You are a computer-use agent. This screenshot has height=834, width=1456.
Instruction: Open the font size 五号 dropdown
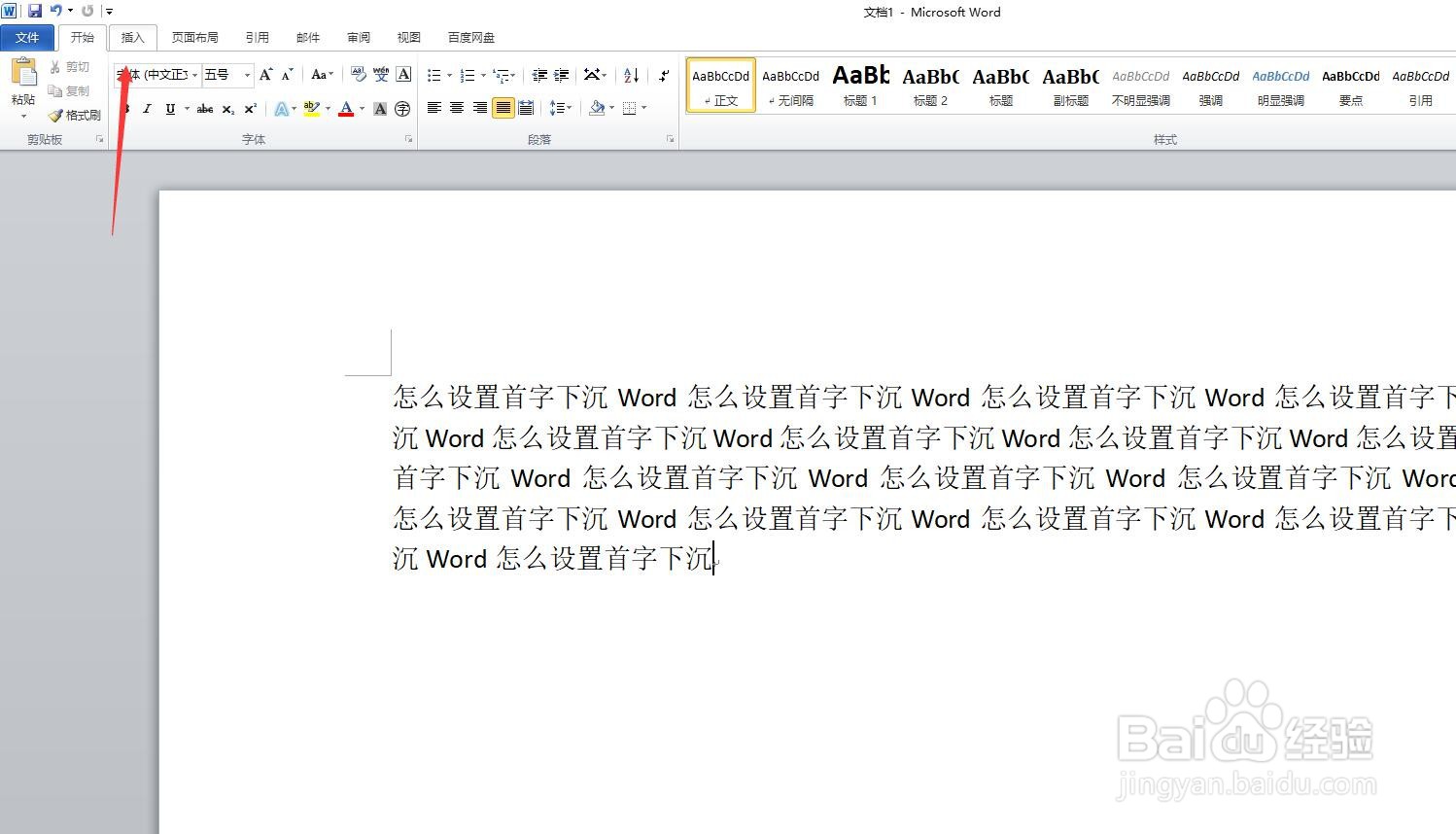point(247,75)
